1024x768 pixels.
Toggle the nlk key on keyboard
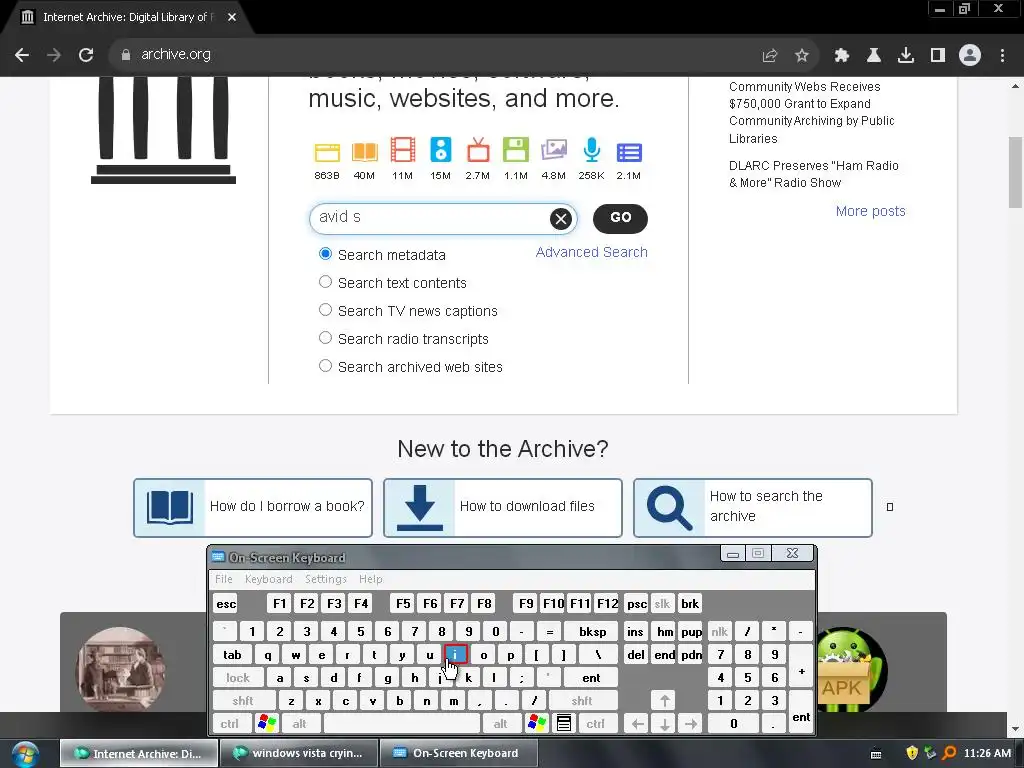tap(719, 631)
